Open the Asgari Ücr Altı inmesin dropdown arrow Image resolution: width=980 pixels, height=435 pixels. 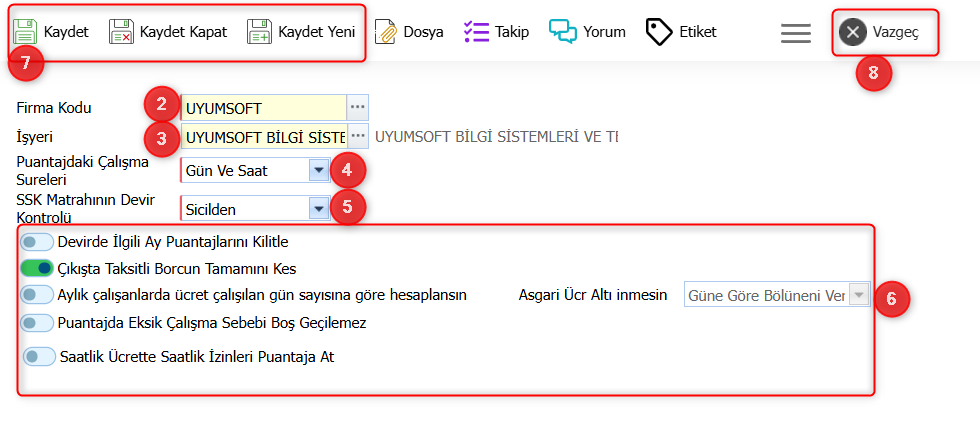coord(861,295)
